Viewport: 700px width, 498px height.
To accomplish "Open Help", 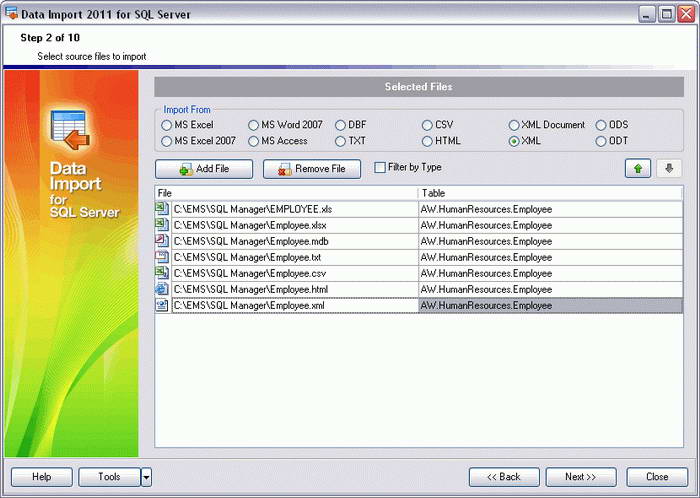I will (x=42, y=477).
